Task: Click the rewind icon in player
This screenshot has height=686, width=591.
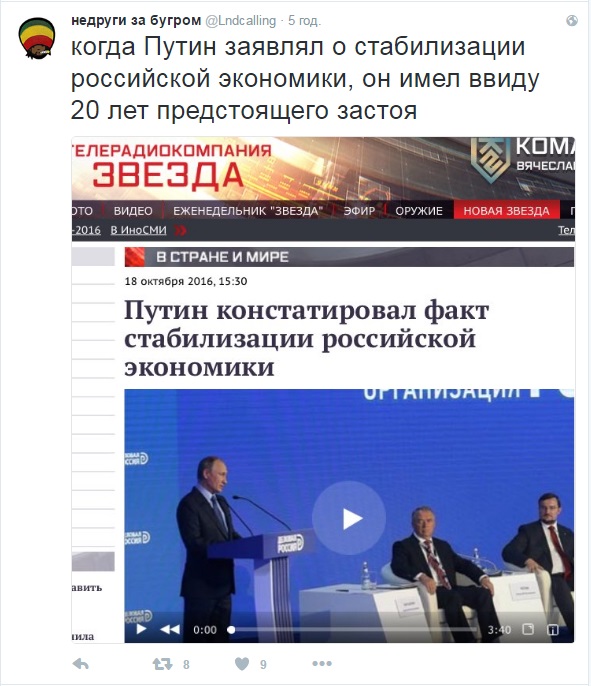Action: pos(170,629)
